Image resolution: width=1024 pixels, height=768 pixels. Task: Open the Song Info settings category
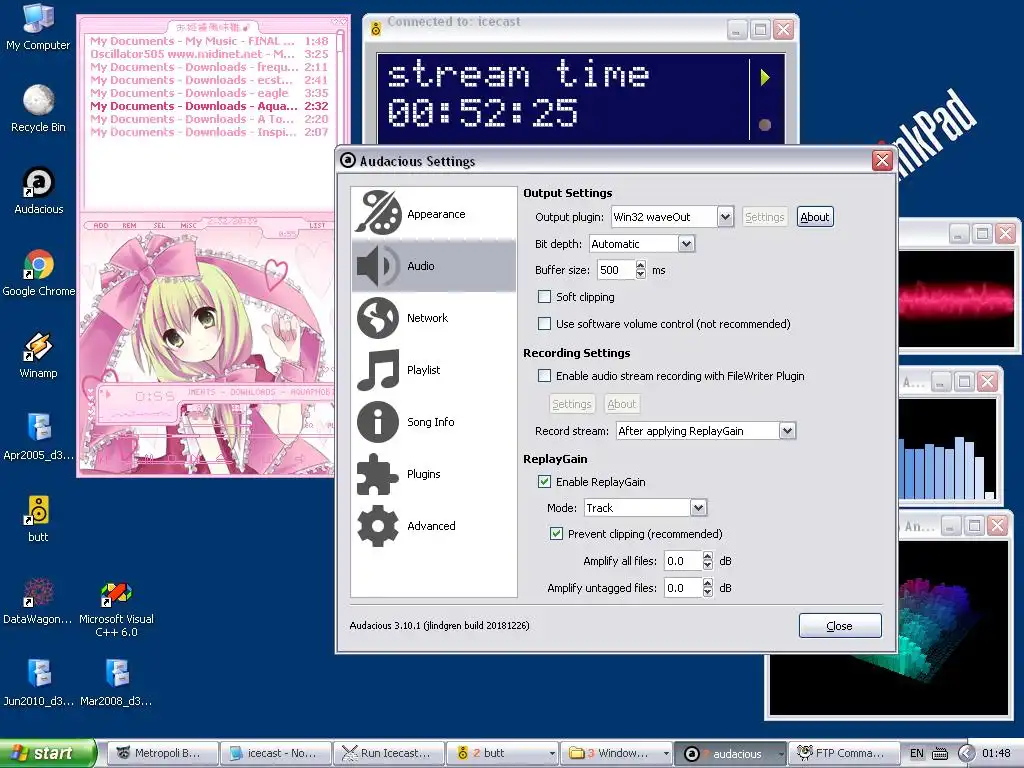point(434,422)
